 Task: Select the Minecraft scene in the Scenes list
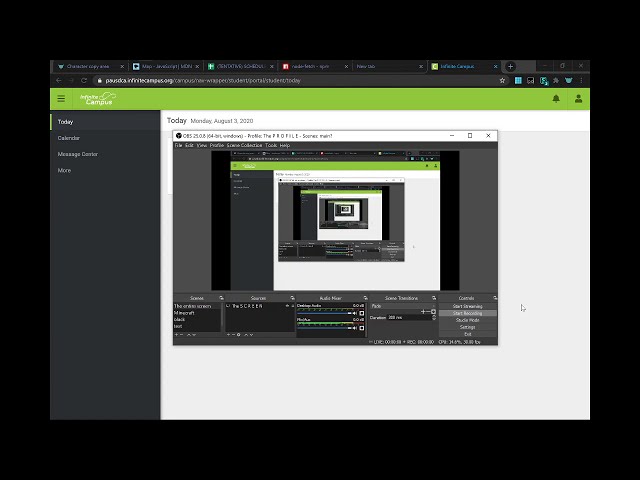point(185,313)
